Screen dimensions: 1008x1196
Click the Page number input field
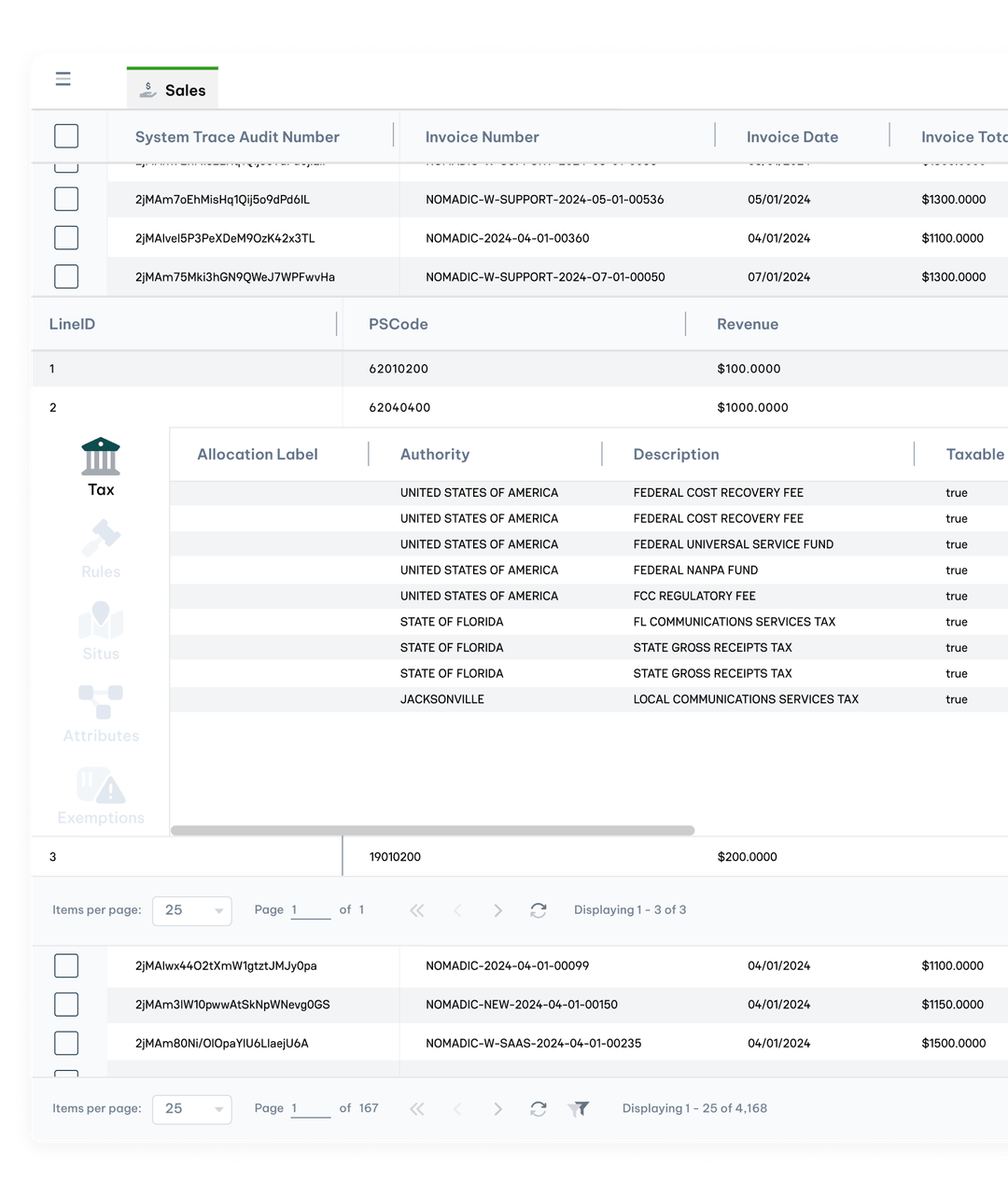pos(311,1108)
